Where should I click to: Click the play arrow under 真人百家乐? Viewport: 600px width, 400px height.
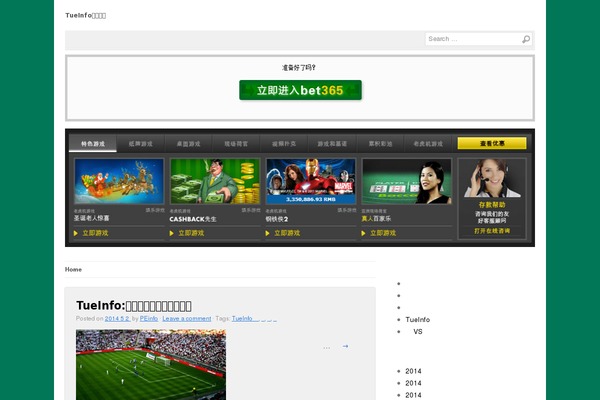pyautogui.click(x=363, y=233)
